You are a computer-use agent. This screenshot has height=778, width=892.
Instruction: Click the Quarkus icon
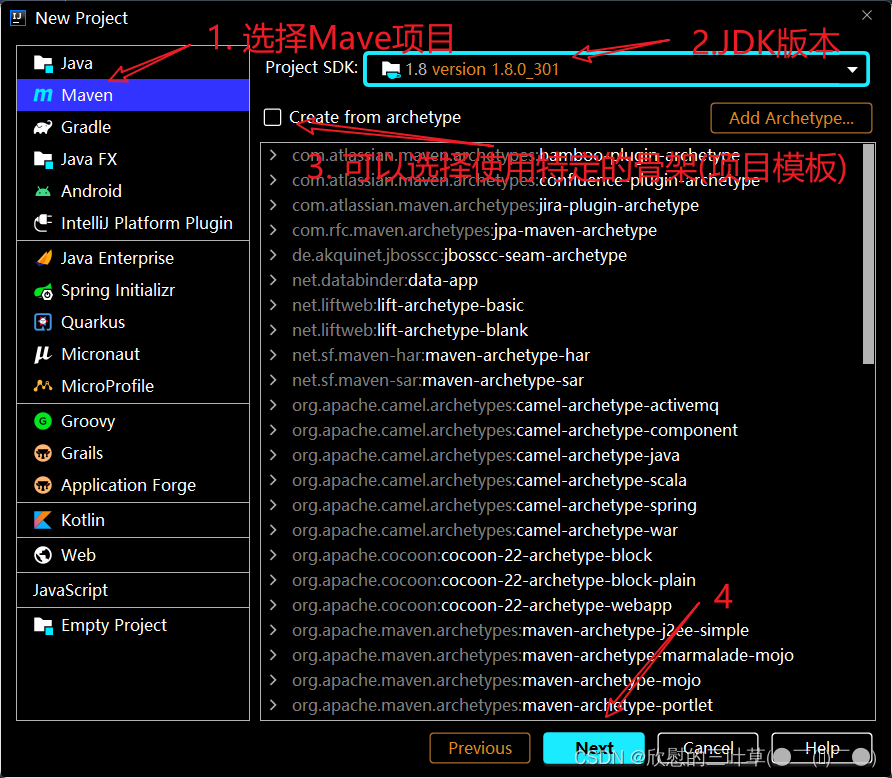tap(43, 322)
